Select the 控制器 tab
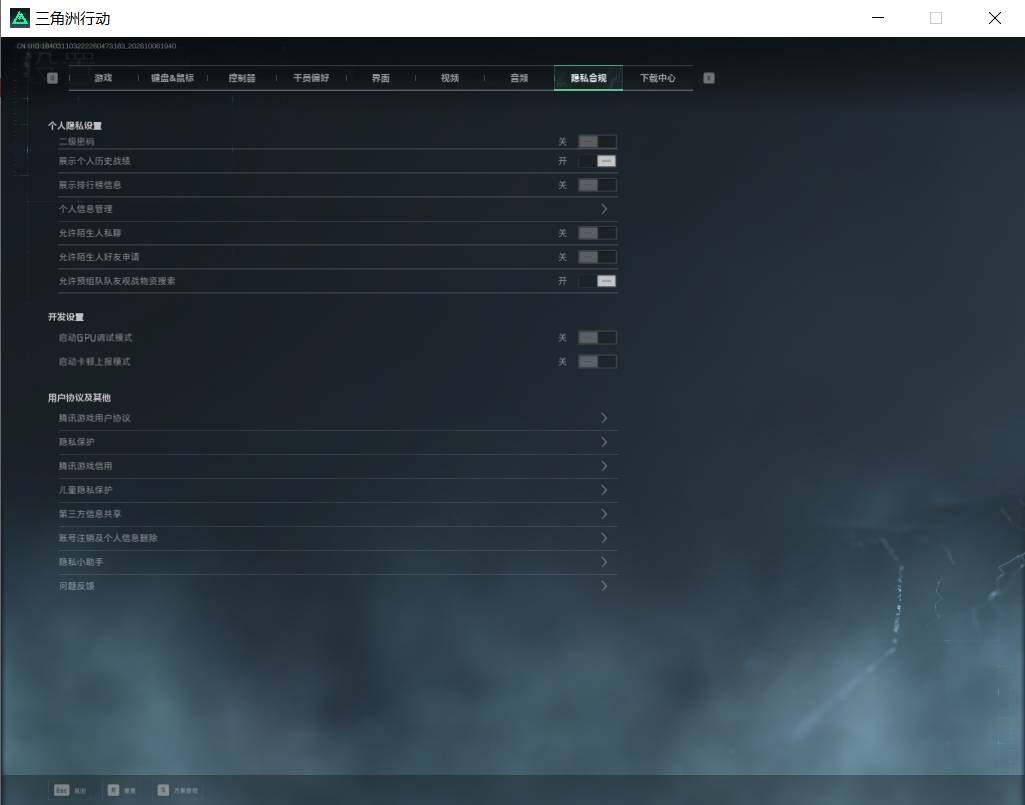 [x=242, y=78]
